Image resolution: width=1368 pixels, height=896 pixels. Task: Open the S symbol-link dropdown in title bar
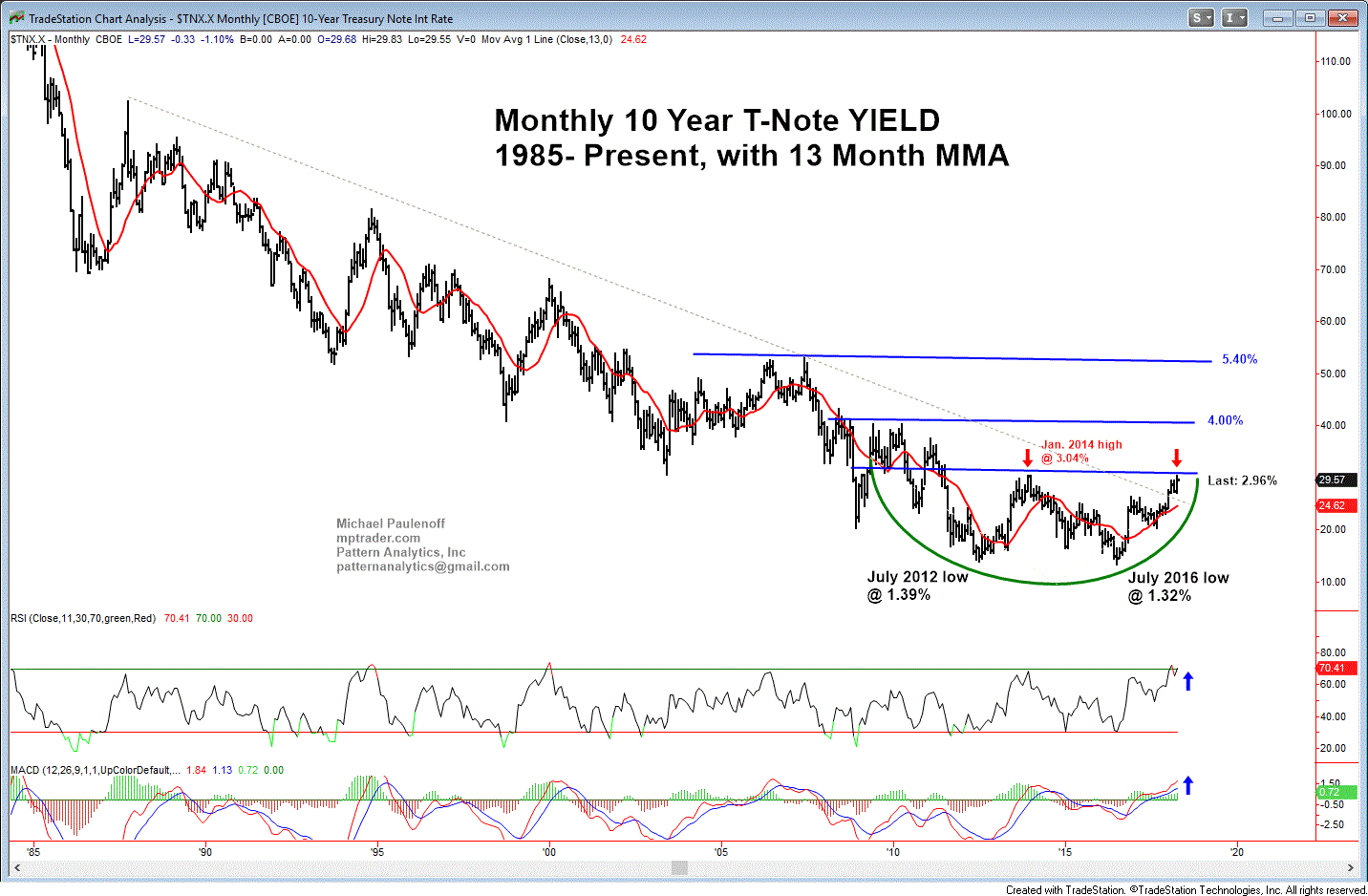point(1201,17)
